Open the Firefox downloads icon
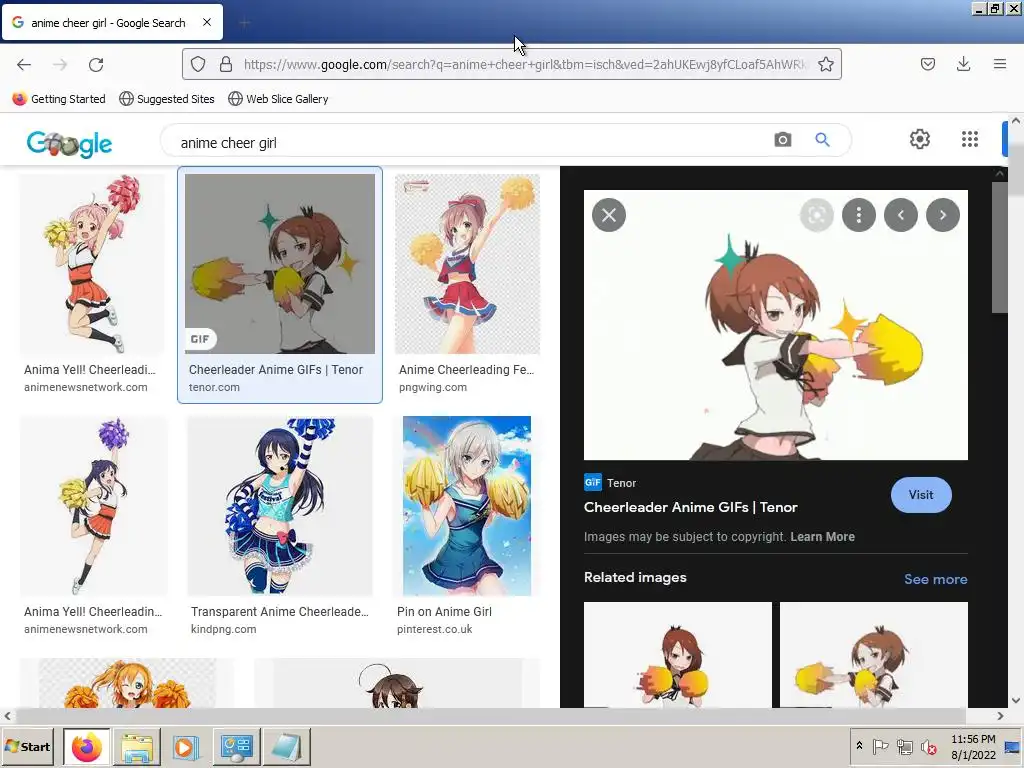The width and height of the screenshot is (1024, 768). pos(963,64)
